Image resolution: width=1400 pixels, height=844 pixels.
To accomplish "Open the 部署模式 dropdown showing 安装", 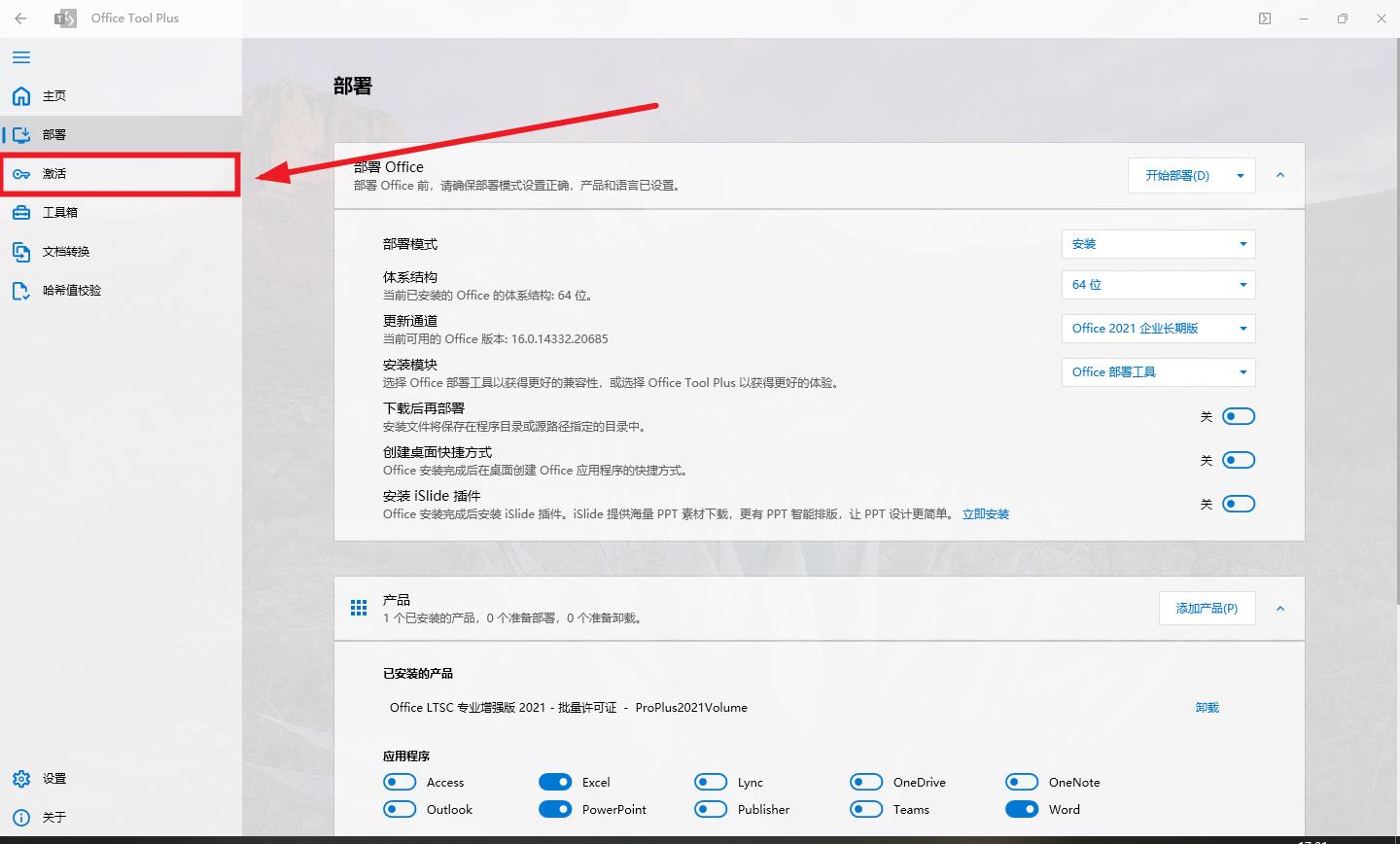I will (1158, 243).
